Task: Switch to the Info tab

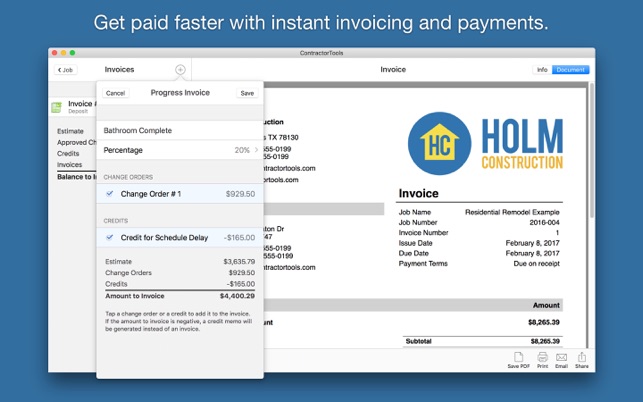Action: [x=542, y=70]
